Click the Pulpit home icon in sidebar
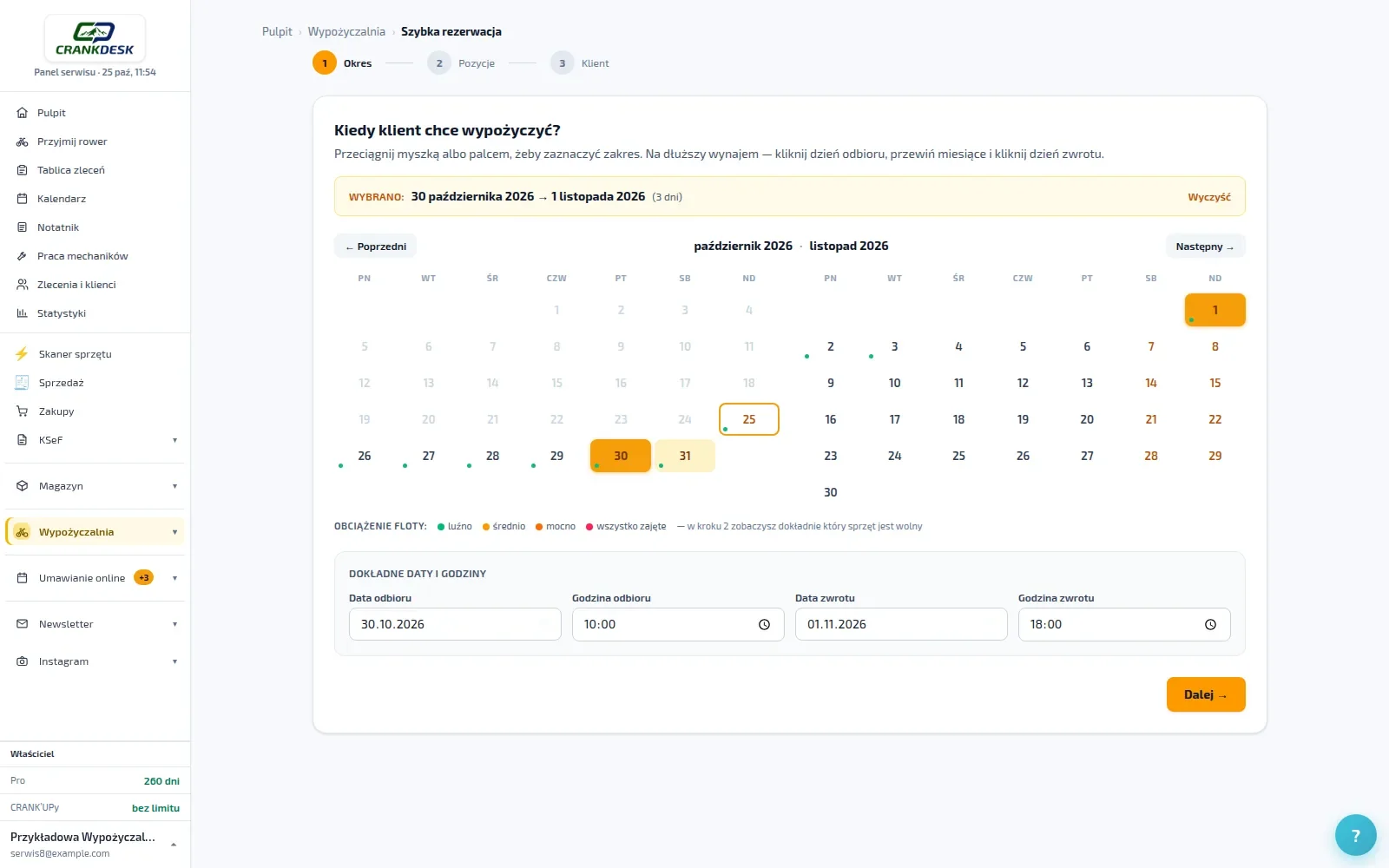The width and height of the screenshot is (1389, 868). [23, 113]
